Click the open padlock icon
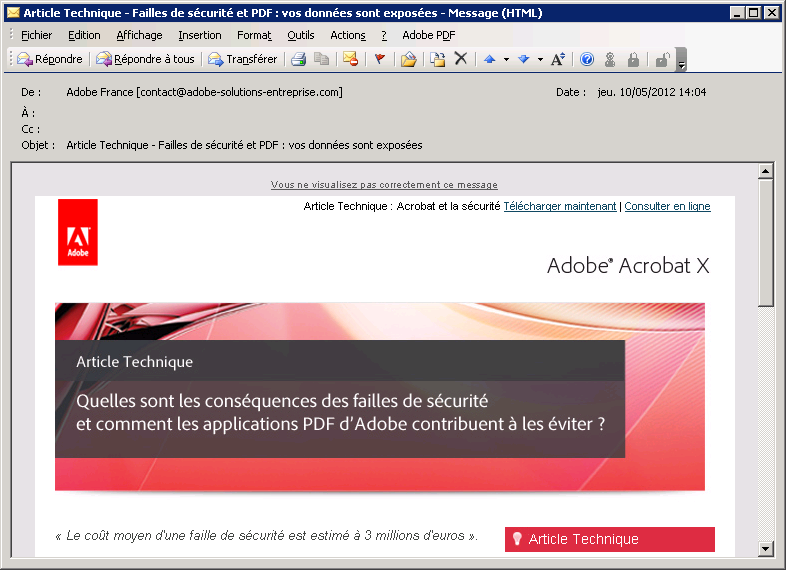Viewport: 786px width, 570px height. [662, 59]
